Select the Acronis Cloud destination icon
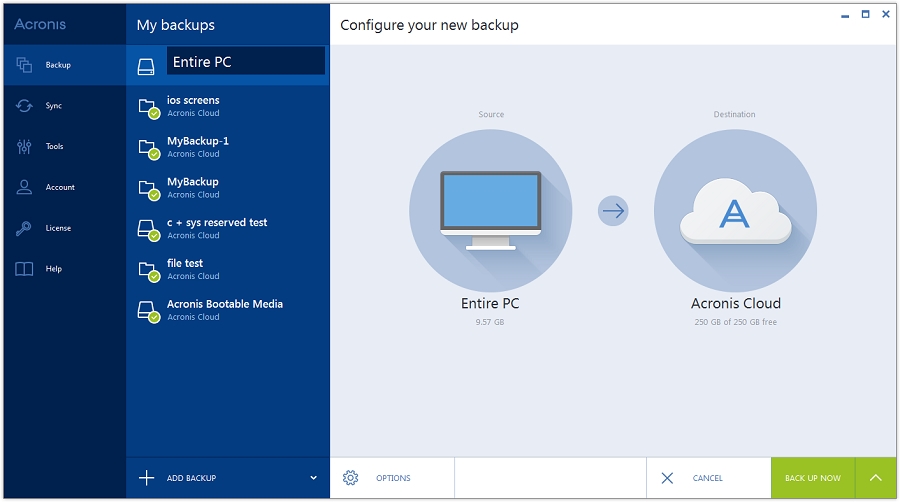The height and width of the screenshot is (502, 900). click(735, 211)
